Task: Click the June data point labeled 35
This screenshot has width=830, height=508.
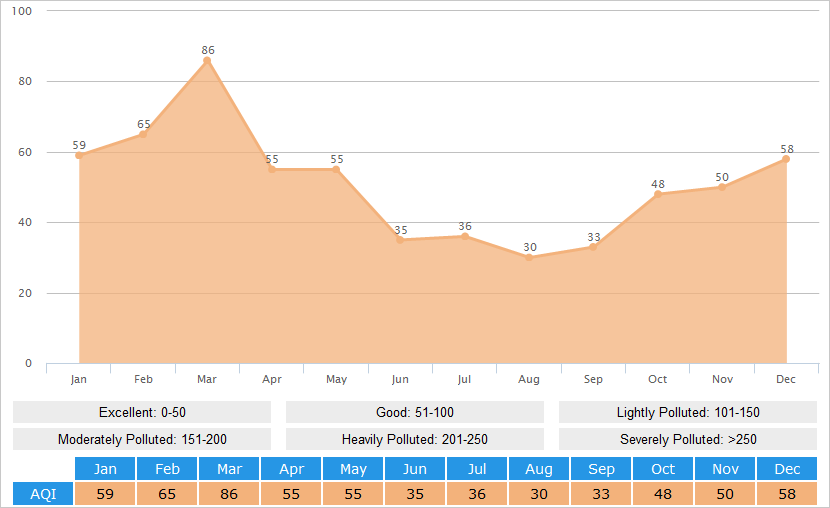Action: click(x=400, y=240)
